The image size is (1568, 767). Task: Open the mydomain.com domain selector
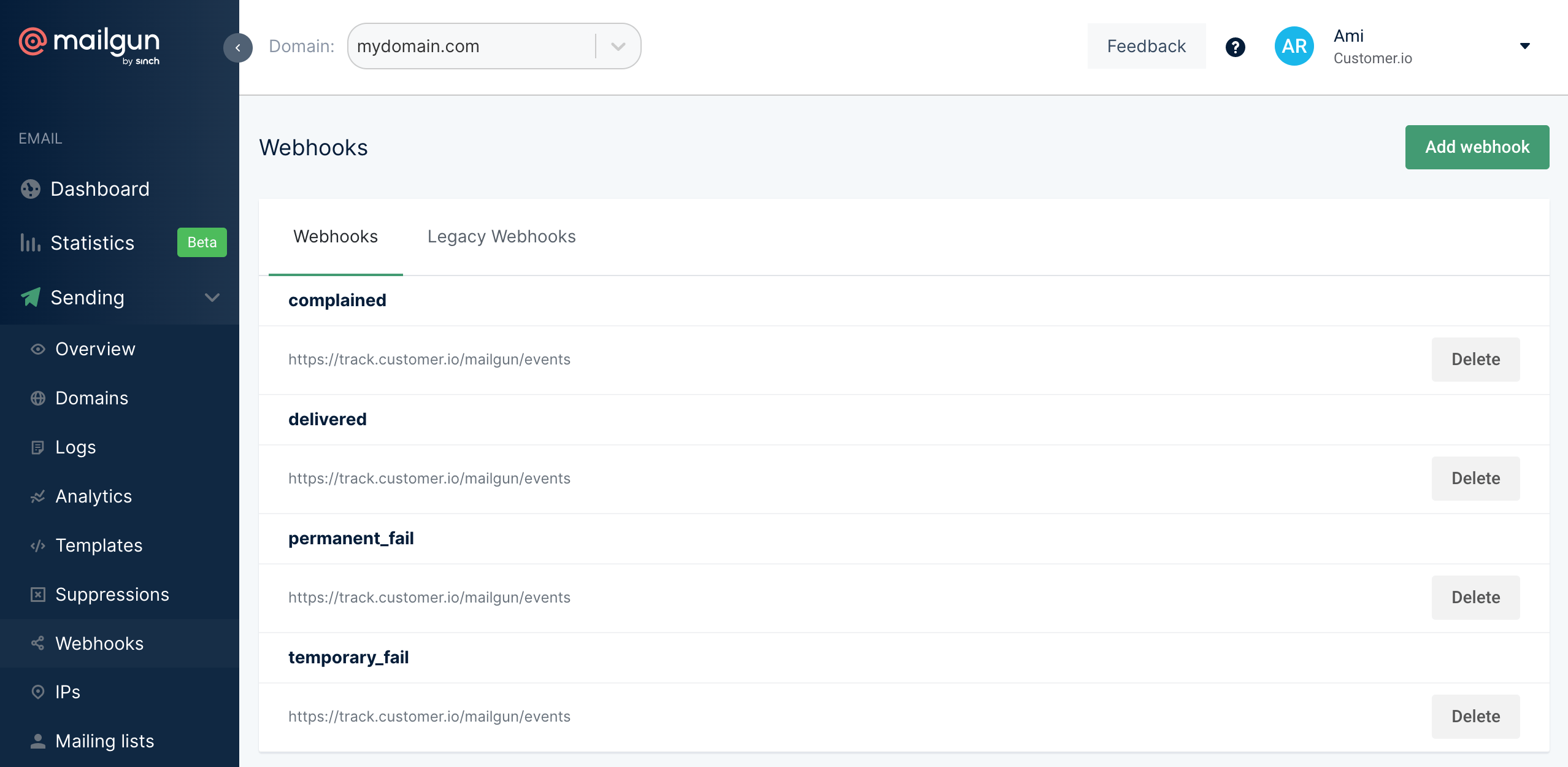pyautogui.click(x=494, y=46)
